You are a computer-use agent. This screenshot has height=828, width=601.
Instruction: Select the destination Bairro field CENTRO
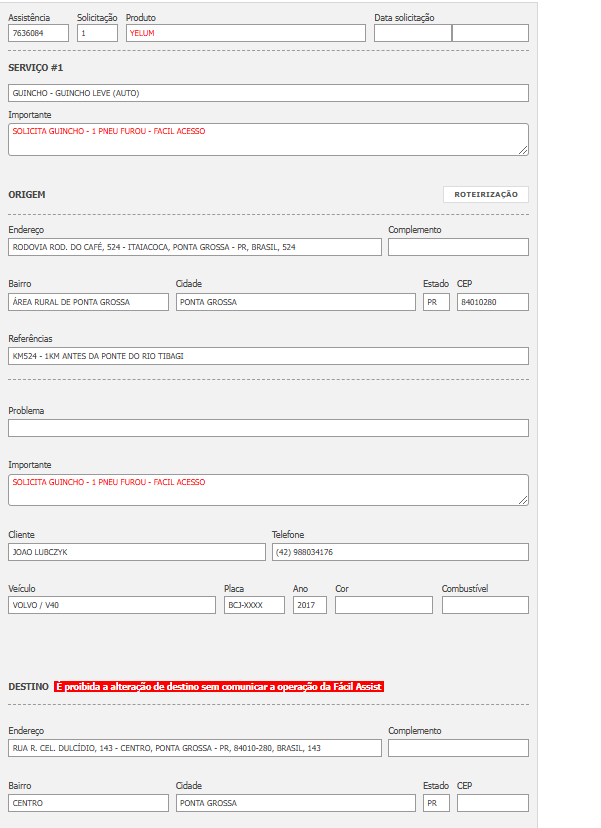88,803
